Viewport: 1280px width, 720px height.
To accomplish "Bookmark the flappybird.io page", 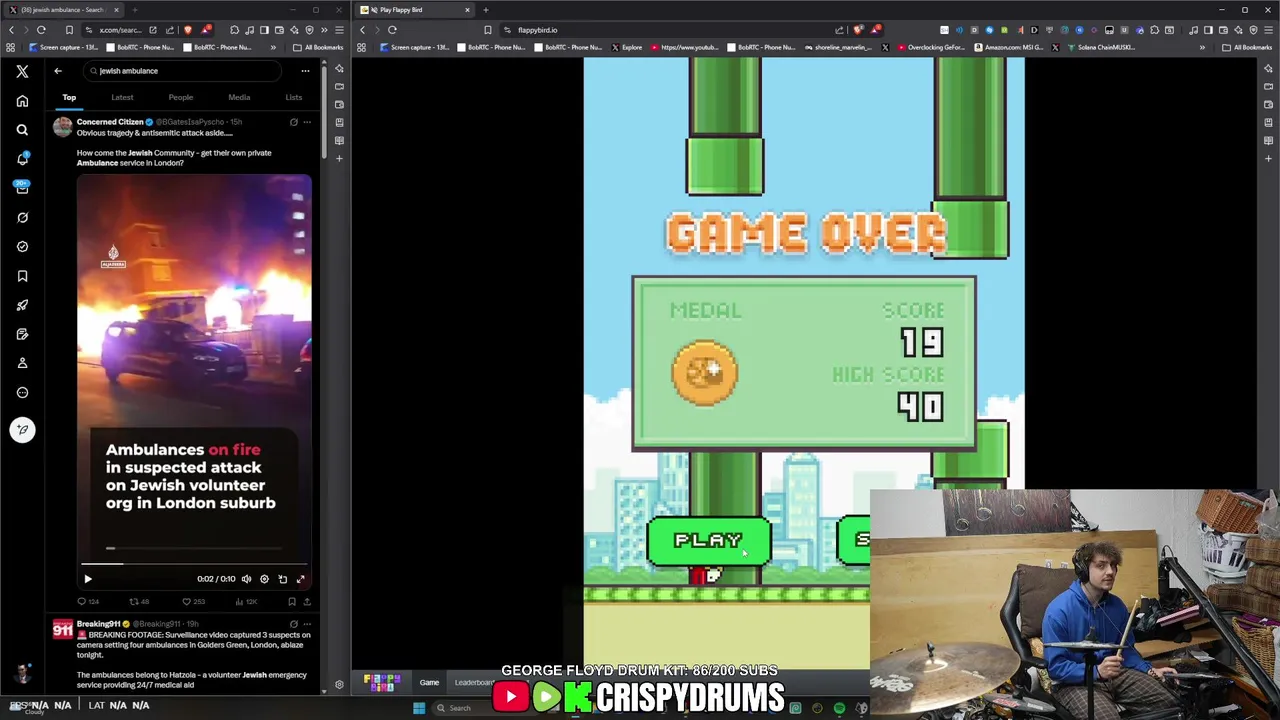I will tap(488, 30).
